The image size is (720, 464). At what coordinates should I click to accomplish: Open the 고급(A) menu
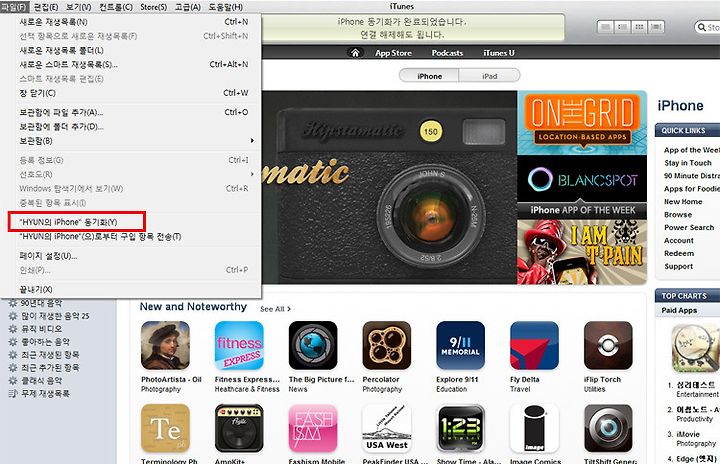(x=188, y=7)
